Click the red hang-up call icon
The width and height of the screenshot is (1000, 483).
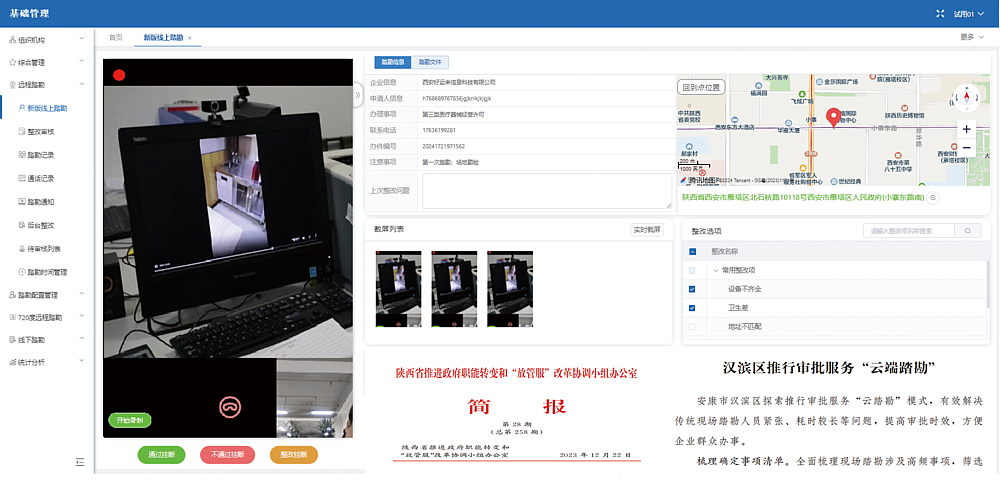point(230,406)
